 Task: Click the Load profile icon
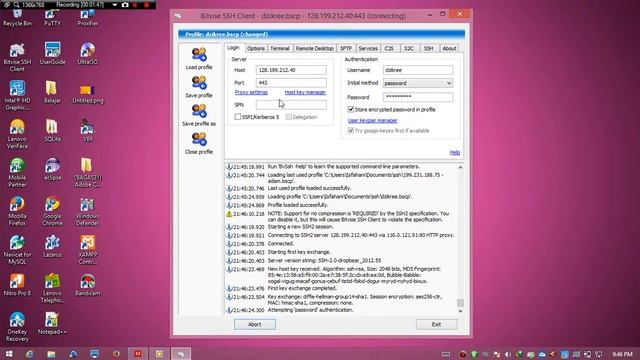coord(199,54)
